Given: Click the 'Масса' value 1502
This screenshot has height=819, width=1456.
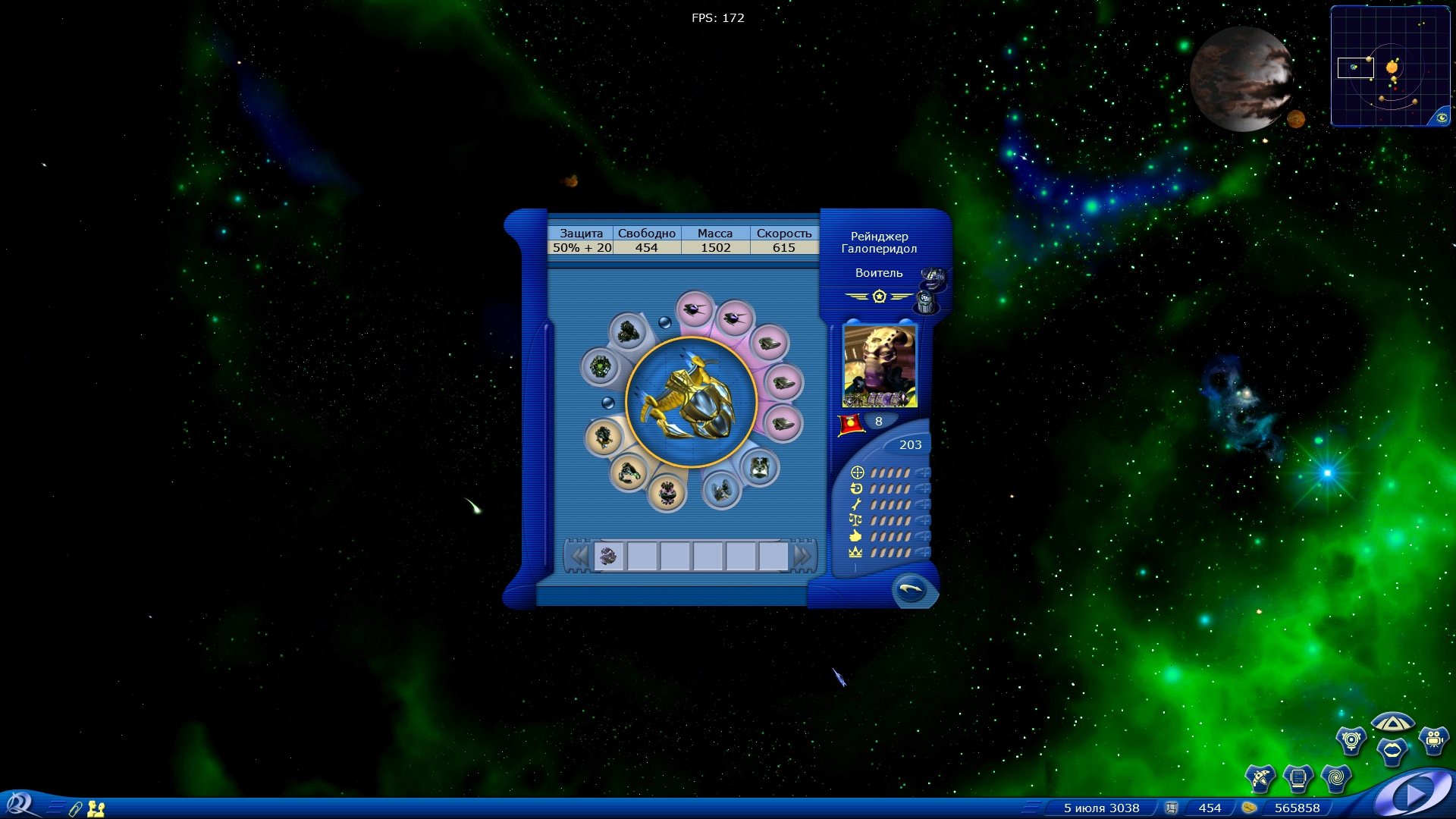Looking at the screenshot, I should (716, 247).
